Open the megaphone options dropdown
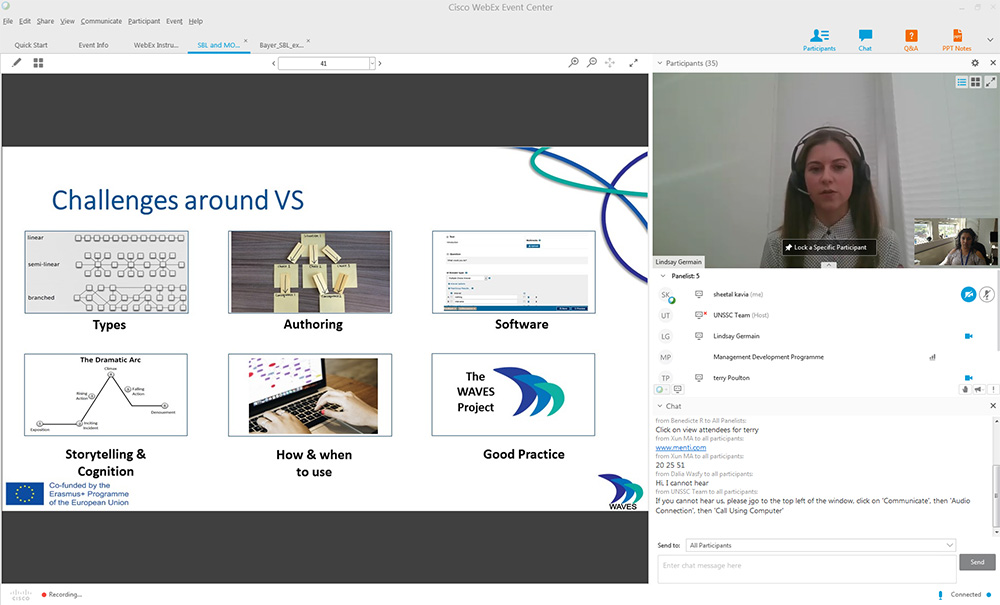 [x=979, y=389]
